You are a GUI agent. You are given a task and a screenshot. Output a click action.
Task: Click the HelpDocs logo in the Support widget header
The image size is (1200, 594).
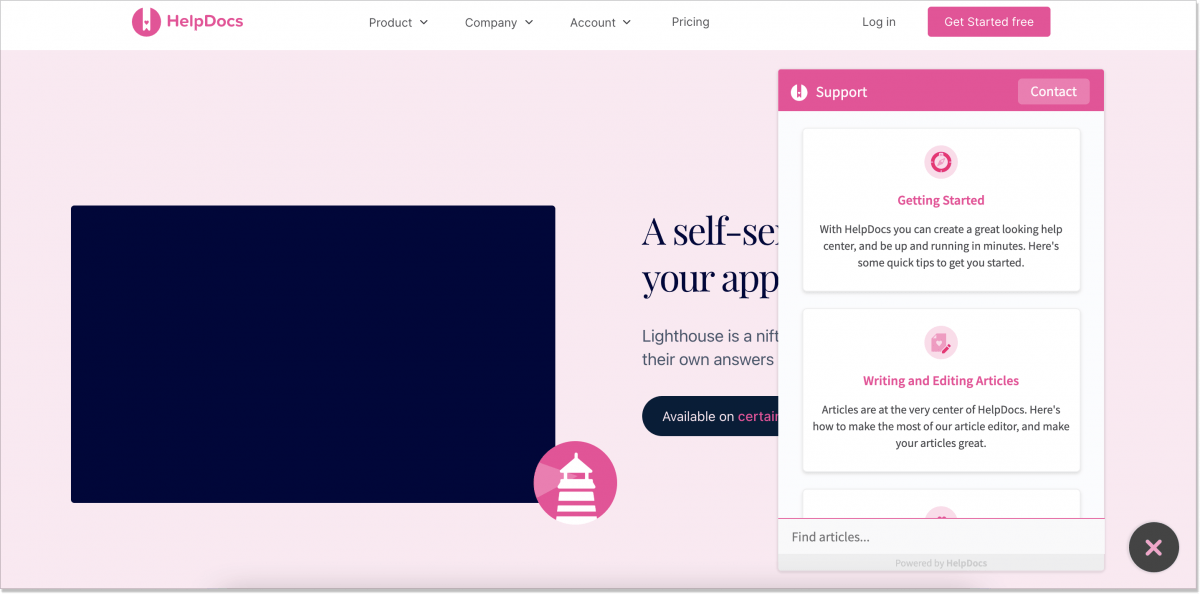click(x=798, y=91)
